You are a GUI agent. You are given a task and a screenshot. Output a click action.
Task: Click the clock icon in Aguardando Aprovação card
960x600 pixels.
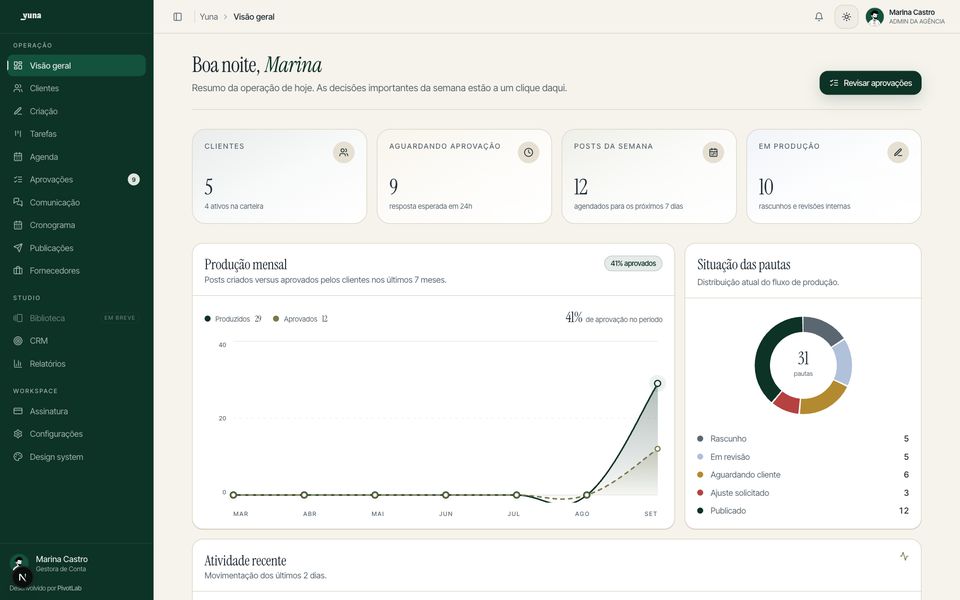(528, 152)
